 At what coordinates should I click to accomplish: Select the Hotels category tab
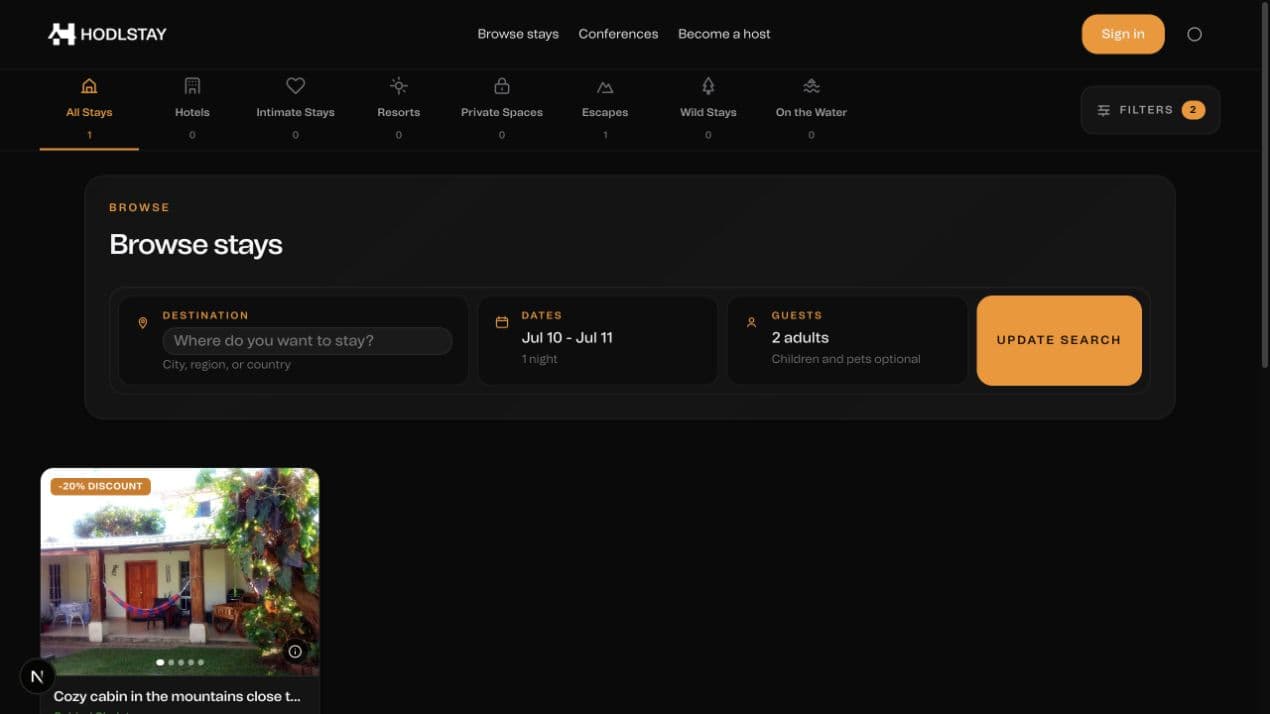tap(192, 110)
